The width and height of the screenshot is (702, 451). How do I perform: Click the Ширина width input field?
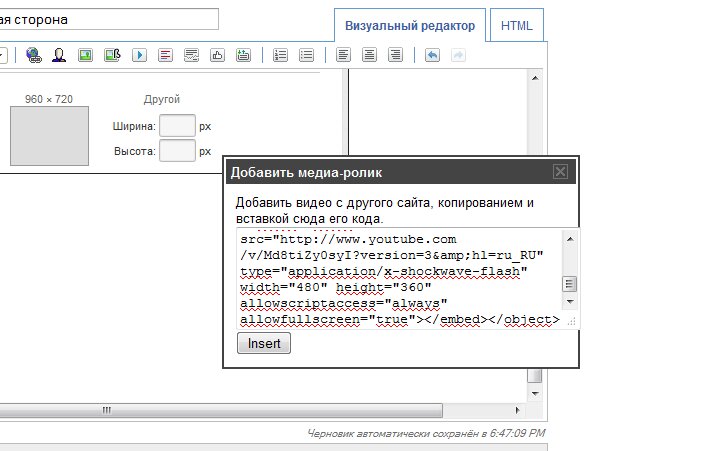[177, 127]
